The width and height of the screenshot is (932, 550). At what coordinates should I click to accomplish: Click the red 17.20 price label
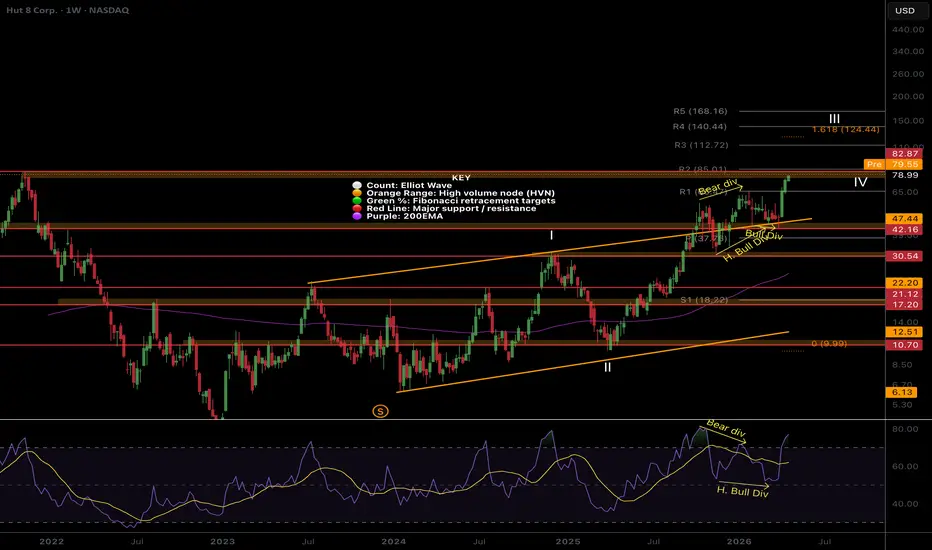pyautogui.click(x=904, y=304)
